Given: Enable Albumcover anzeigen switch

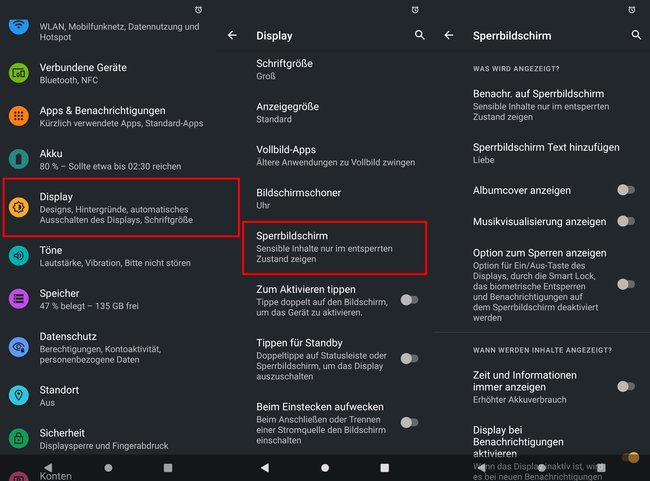Looking at the screenshot, I should click(x=626, y=190).
